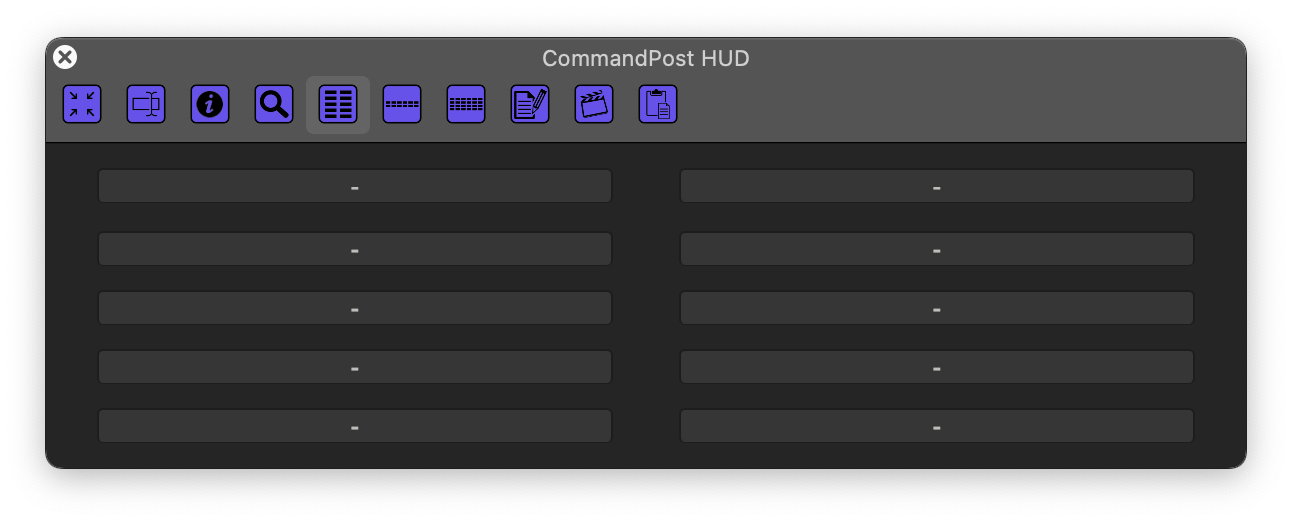Click the bottom dash button in left column
This screenshot has height=522, width=1292.
[x=355, y=426]
